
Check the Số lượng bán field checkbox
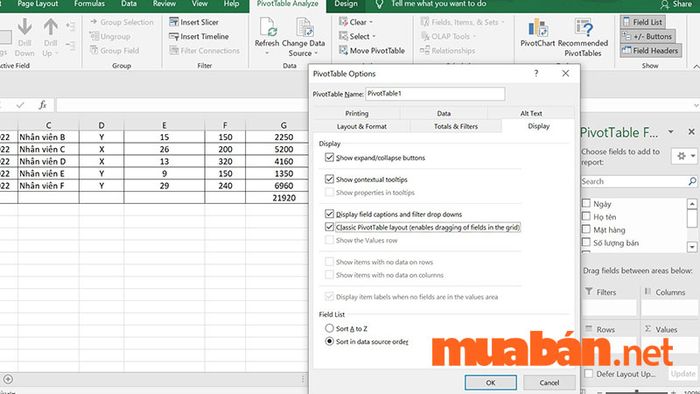tap(586, 242)
